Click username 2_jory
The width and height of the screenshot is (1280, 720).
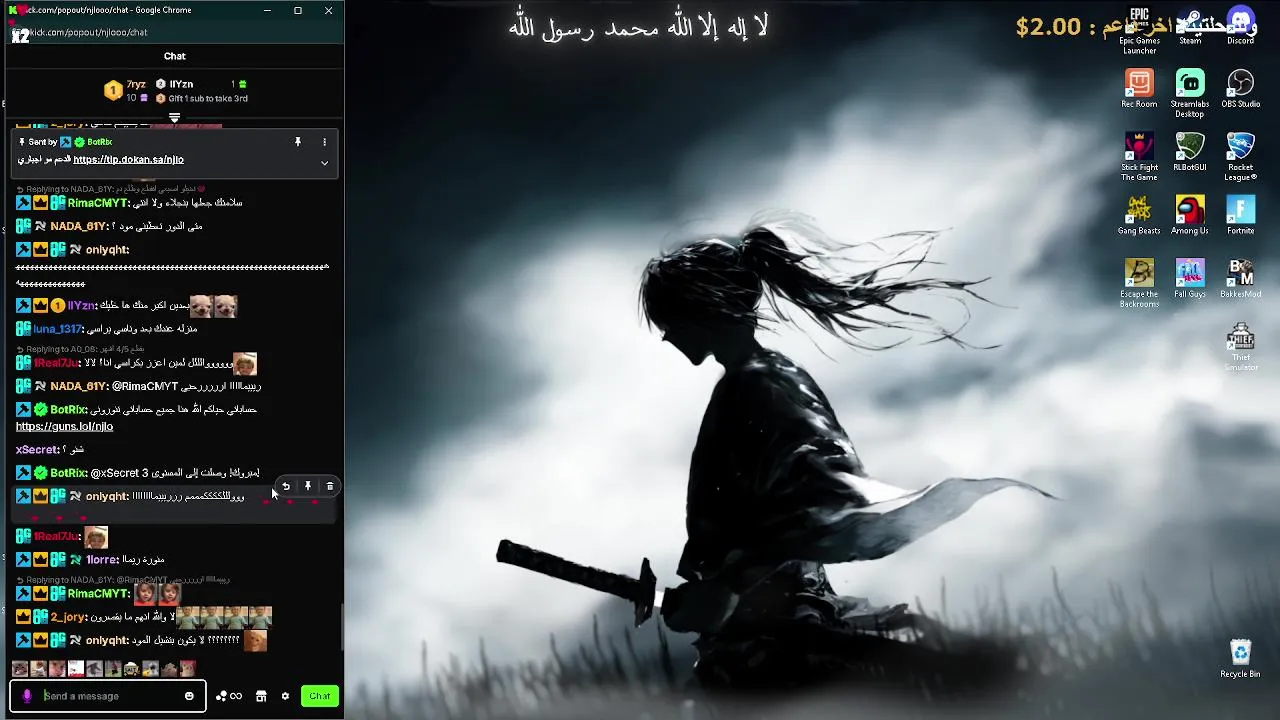pyautogui.click(x=68, y=617)
